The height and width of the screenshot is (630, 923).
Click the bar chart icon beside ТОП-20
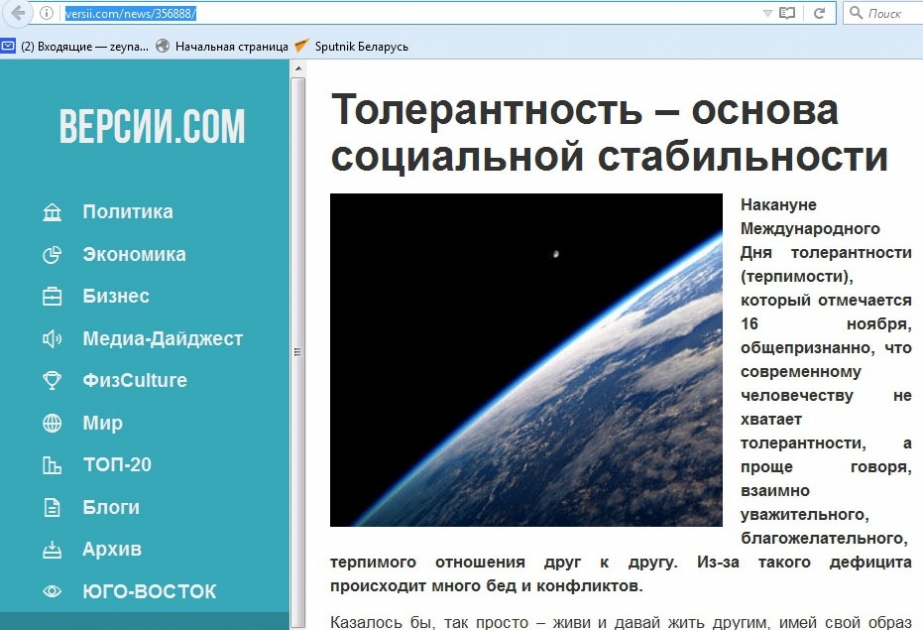click(52, 465)
